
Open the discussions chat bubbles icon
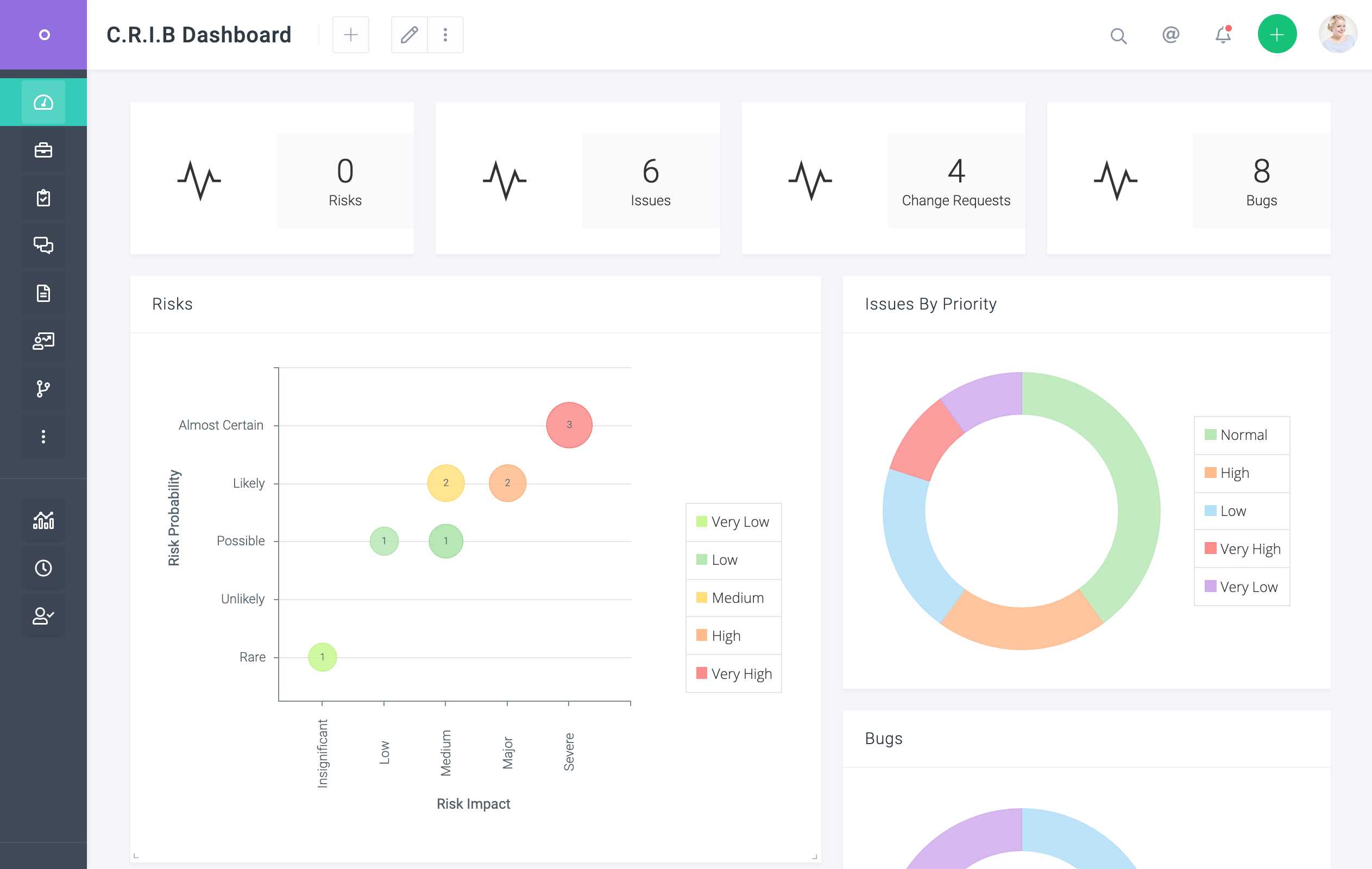43,245
